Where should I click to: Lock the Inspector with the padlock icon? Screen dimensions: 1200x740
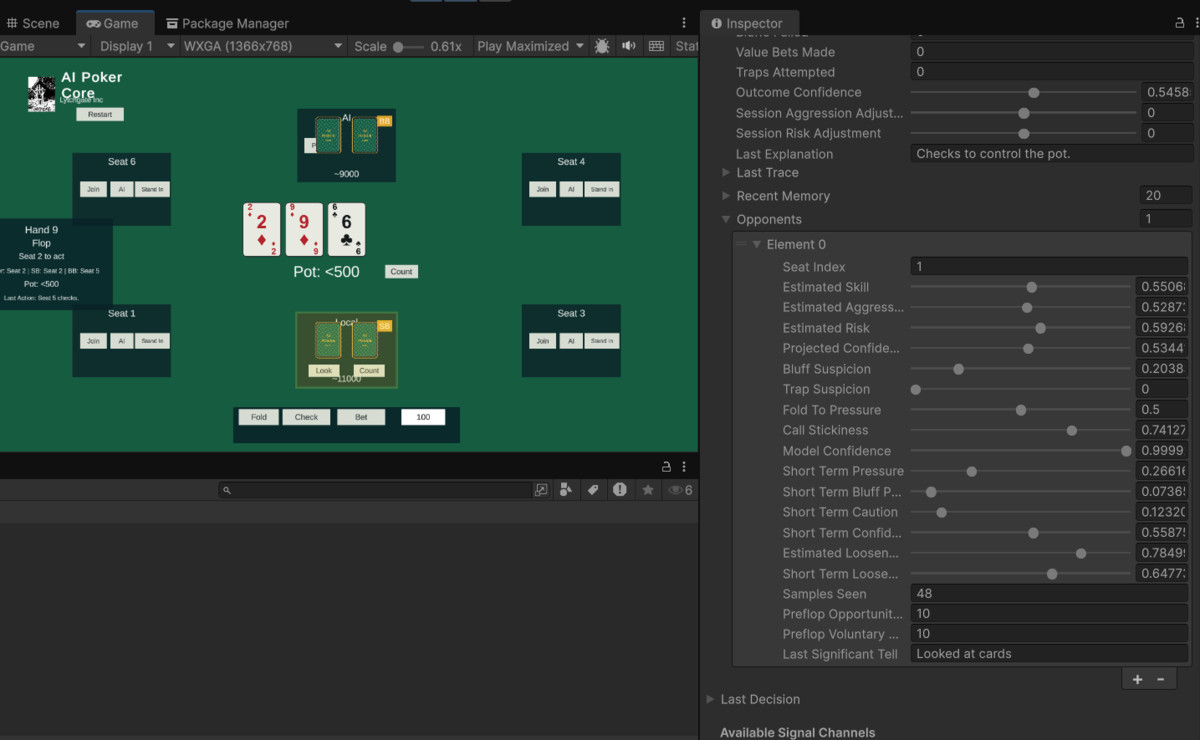tap(1179, 23)
